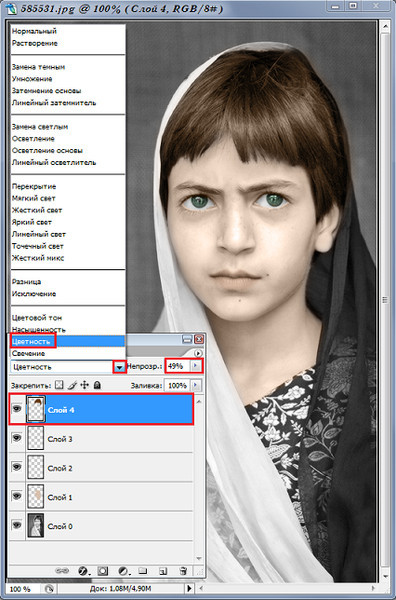Select Слой 4 layer thumbnail

click(x=36, y=409)
